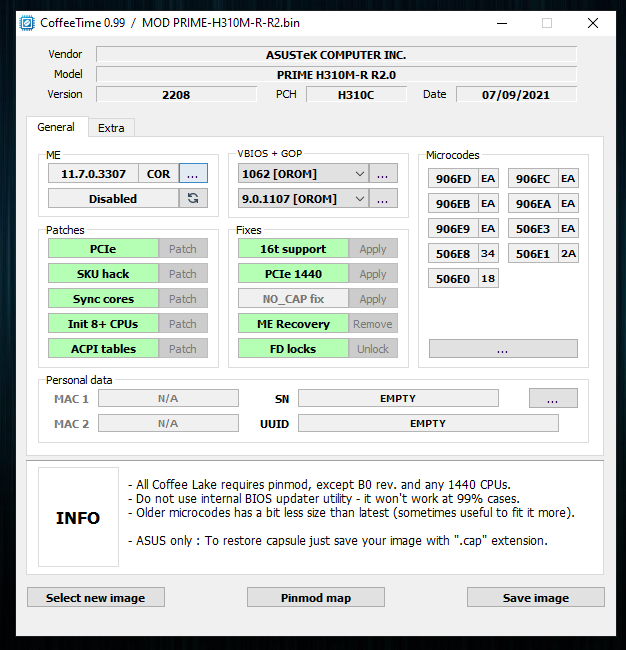
Task: Click the MAC 2 field
Action: [168, 423]
